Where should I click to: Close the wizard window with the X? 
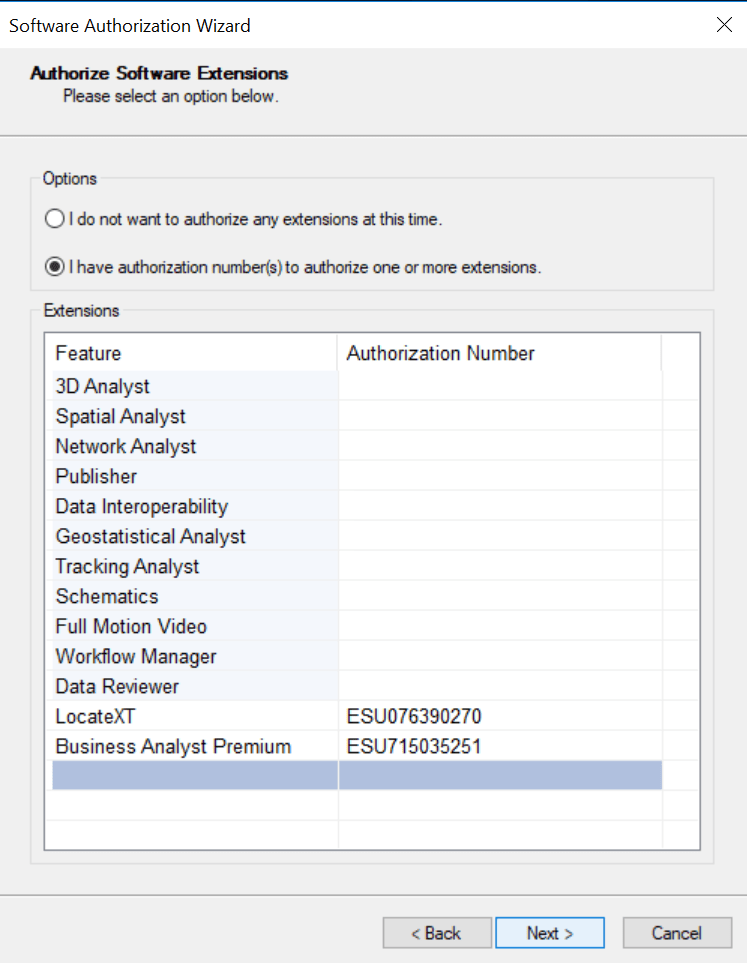tap(724, 25)
